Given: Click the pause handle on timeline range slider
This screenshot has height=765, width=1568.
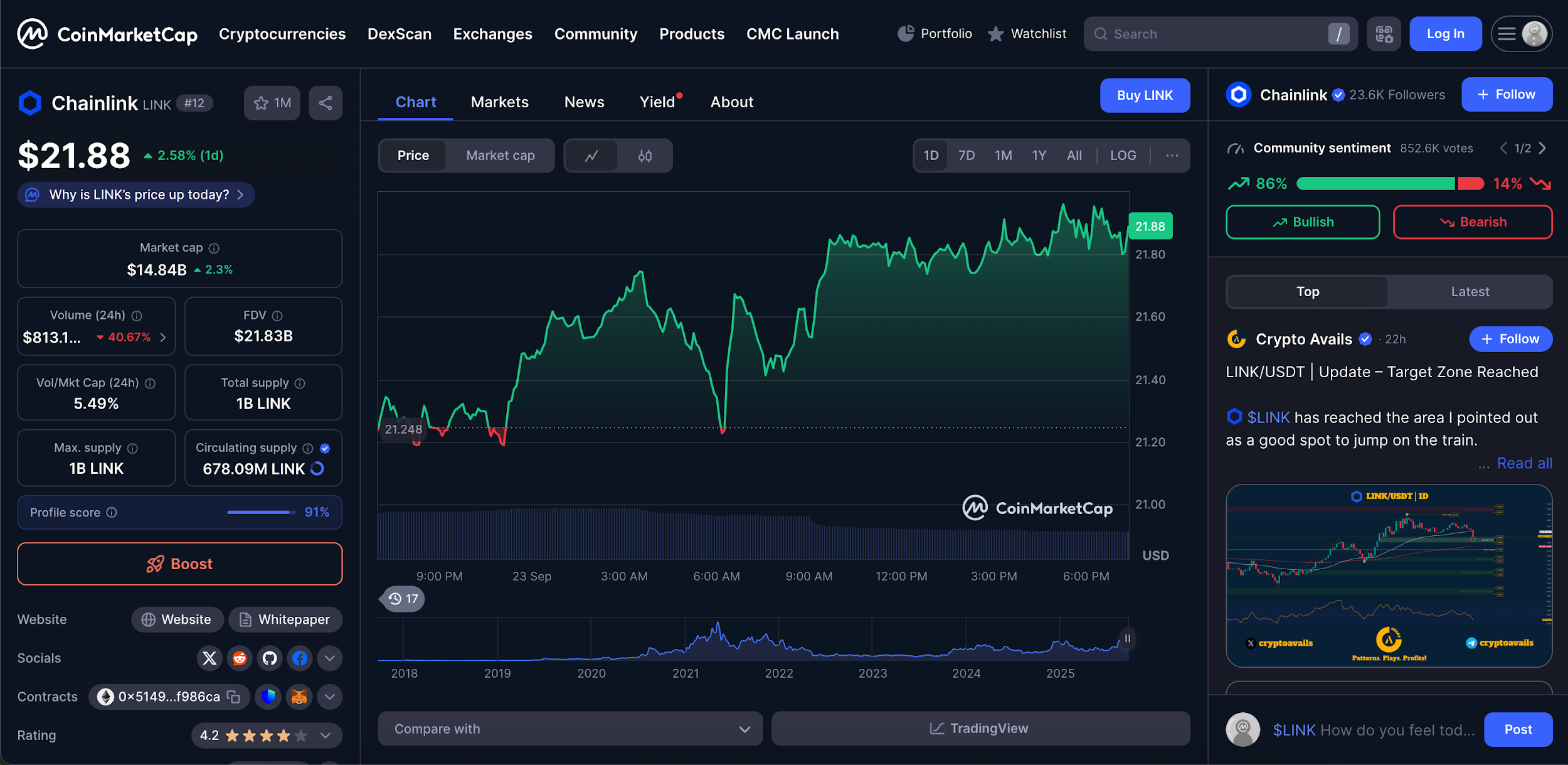Looking at the screenshot, I should pos(1127,639).
